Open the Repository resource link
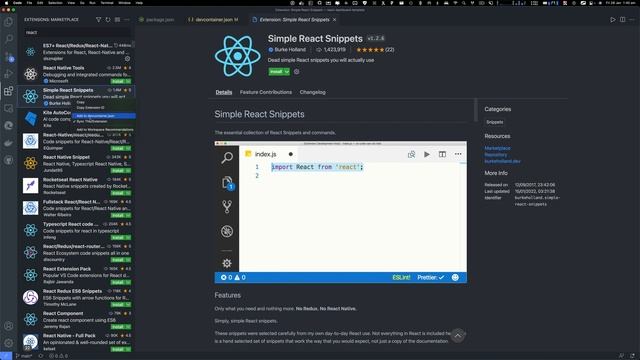This screenshot has height=360, width=640. coord(496,155)
